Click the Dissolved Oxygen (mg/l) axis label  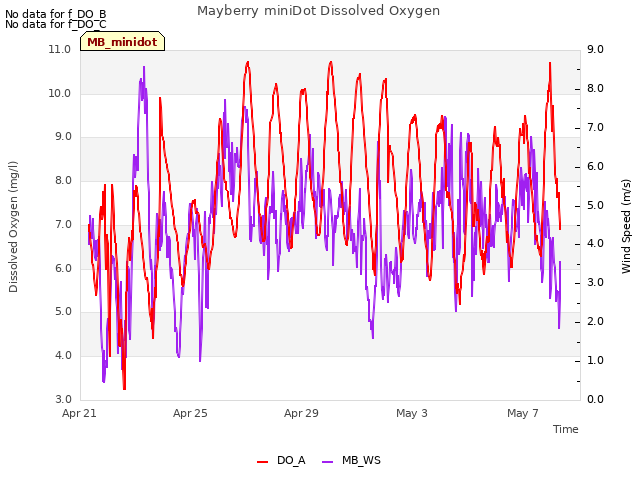click(13, 227)
